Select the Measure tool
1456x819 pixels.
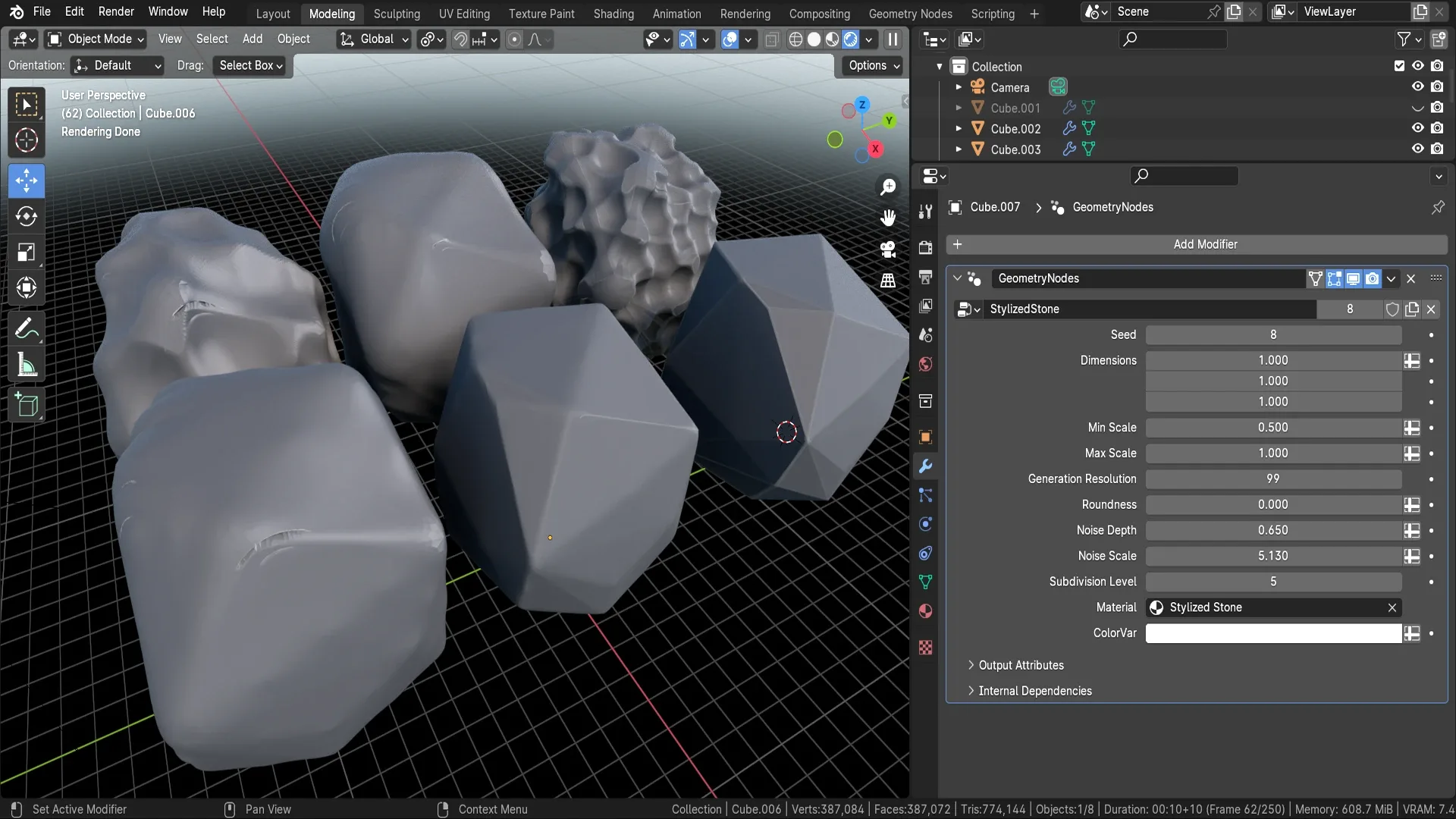(x=26, y=365)
